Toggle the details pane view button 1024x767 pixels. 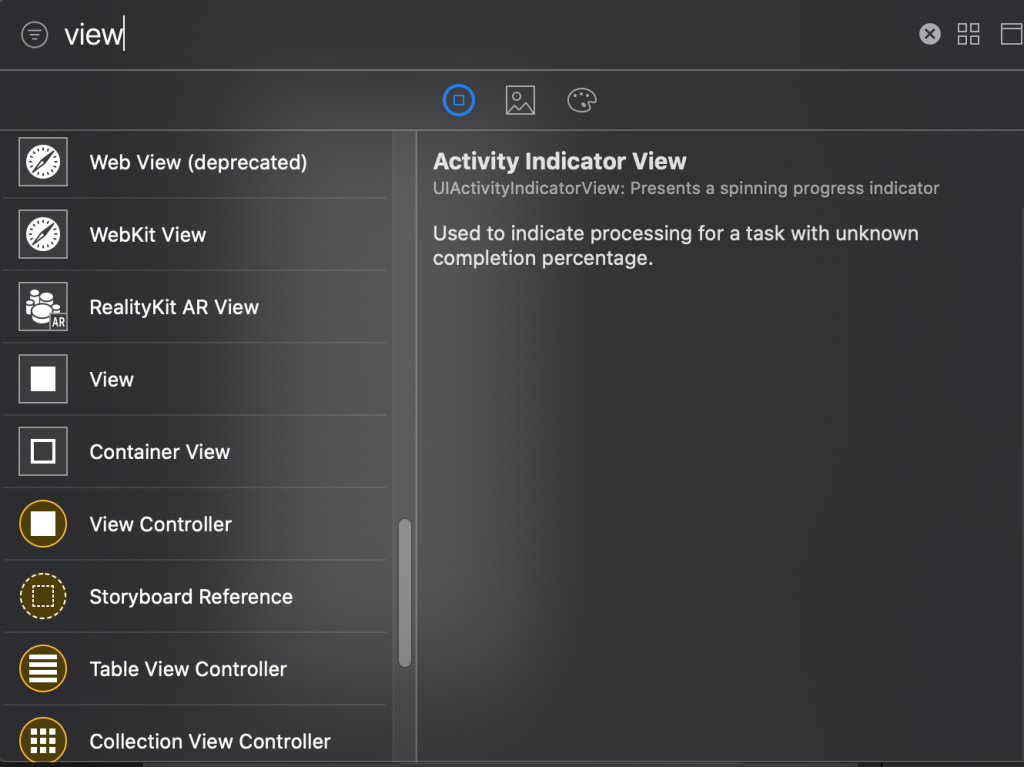(x=1011, y=35)
